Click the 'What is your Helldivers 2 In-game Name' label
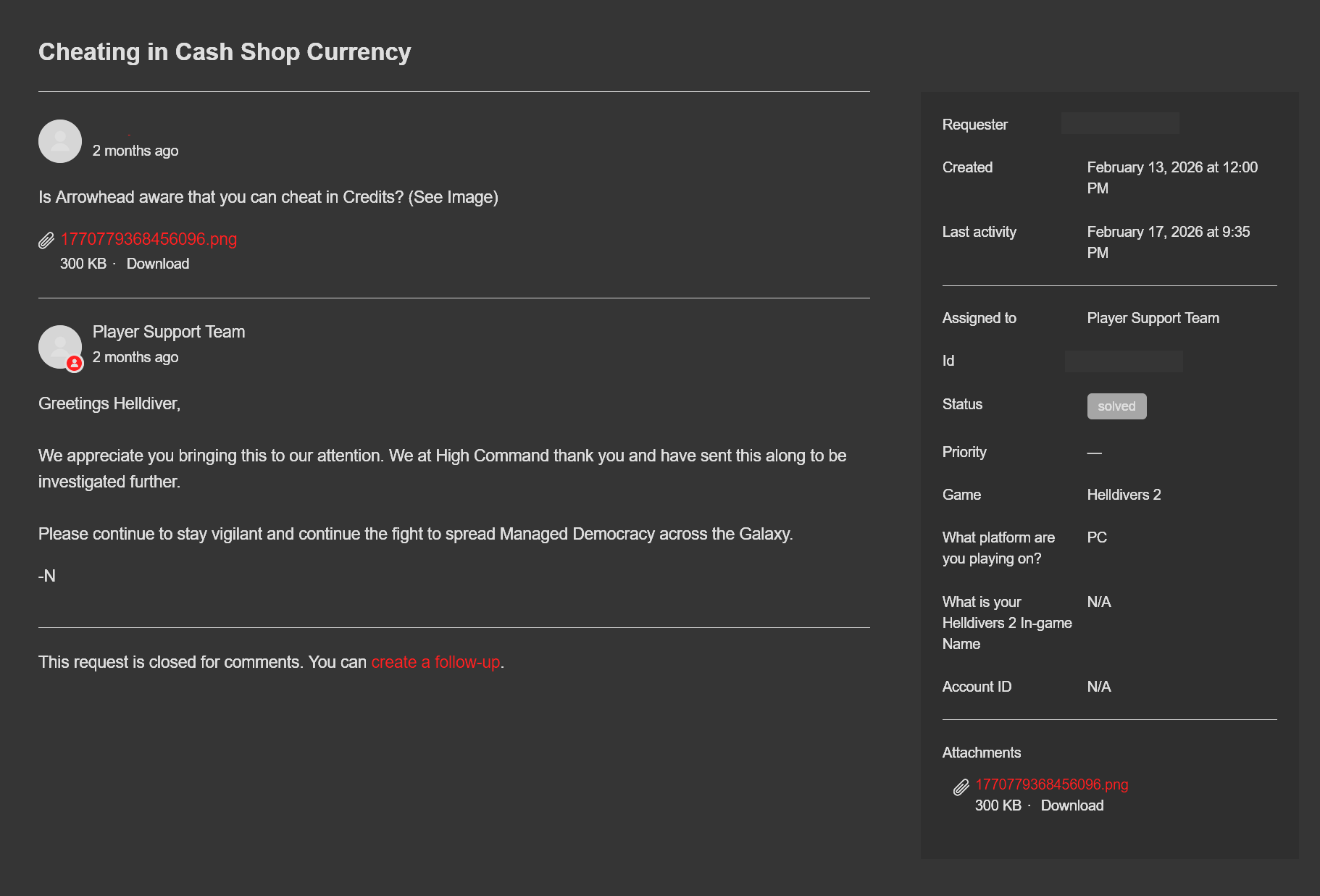The height and width of the screenshot is (896, 1320). pos(1007,623)
